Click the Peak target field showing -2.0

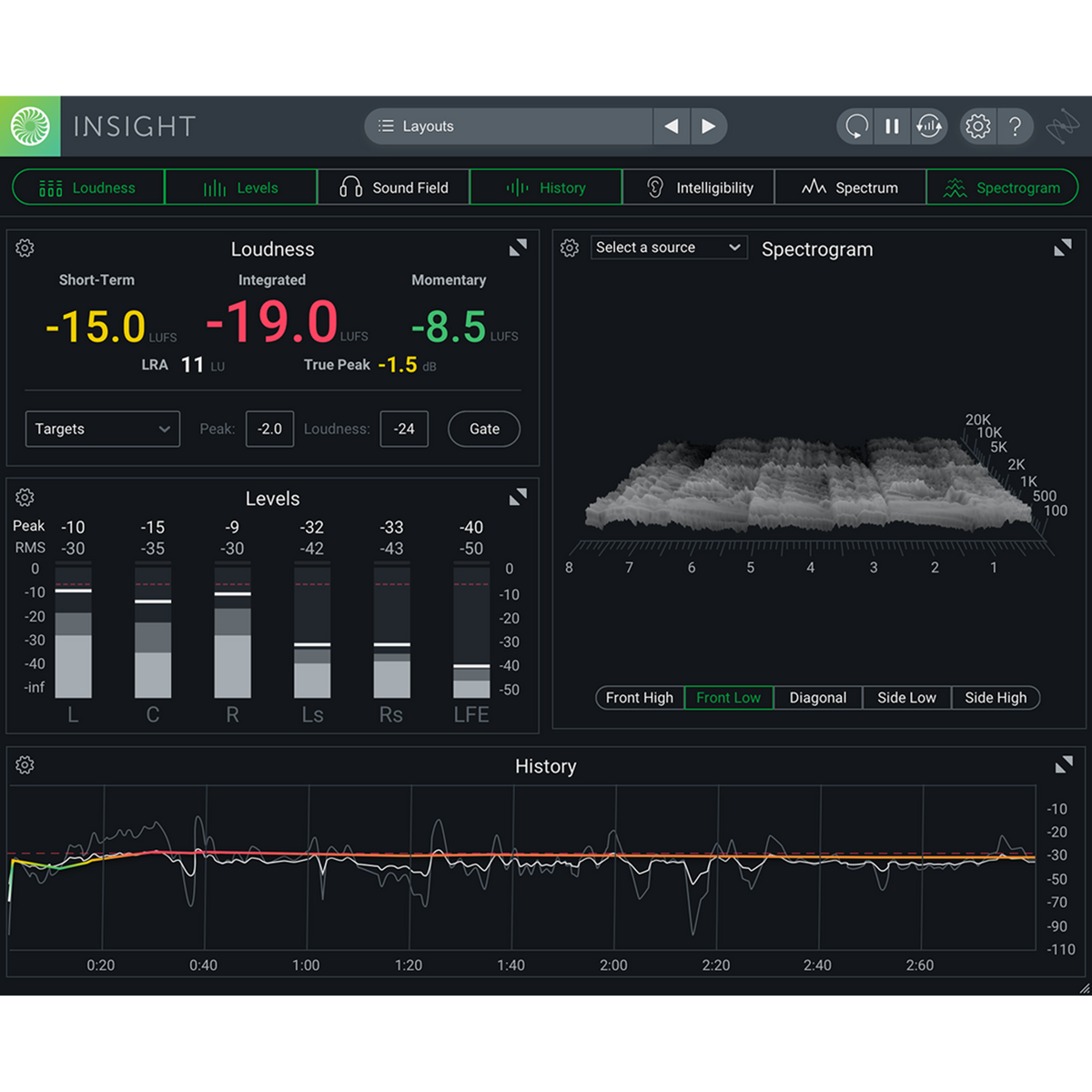[x=269, y=429]
